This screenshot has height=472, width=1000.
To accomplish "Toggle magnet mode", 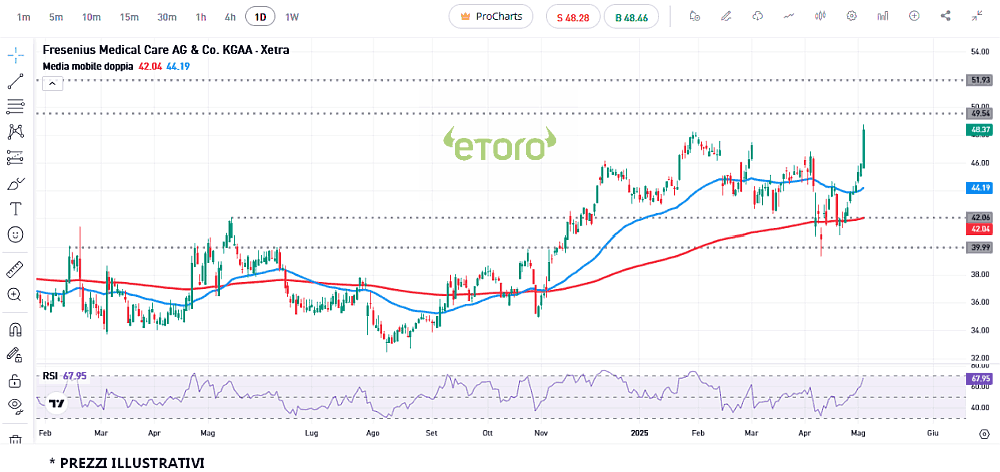I will click(15, 329).
